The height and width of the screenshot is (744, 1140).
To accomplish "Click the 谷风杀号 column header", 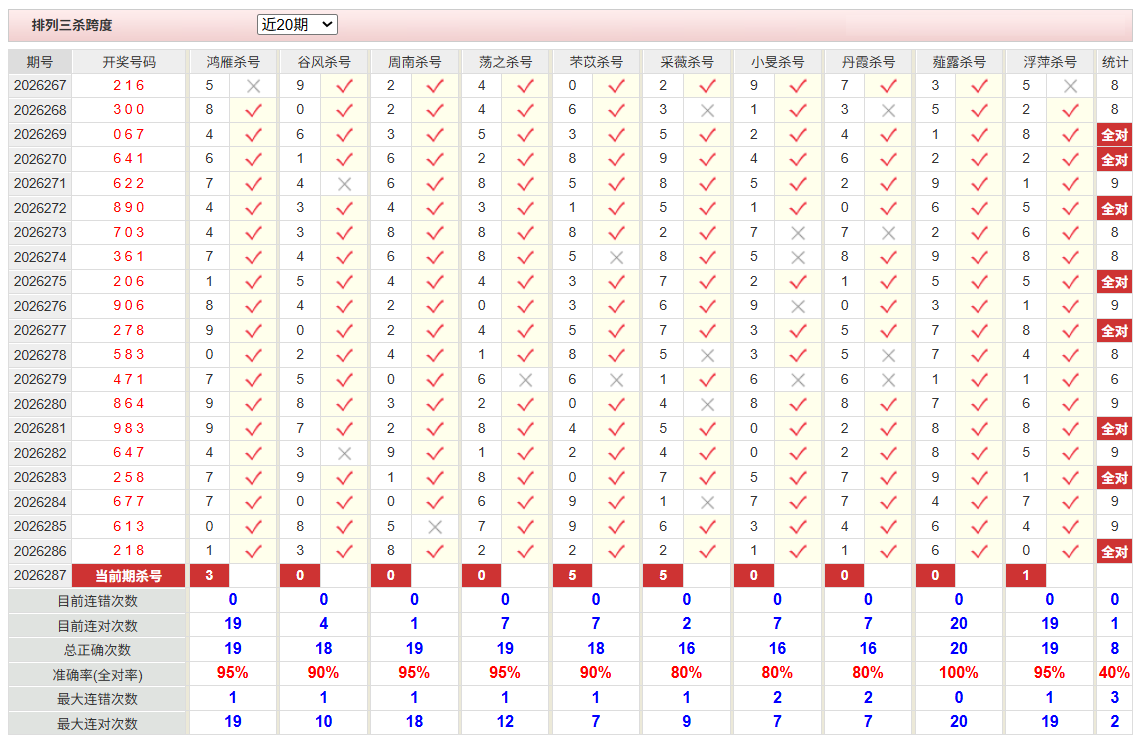I will click(324, 62).
